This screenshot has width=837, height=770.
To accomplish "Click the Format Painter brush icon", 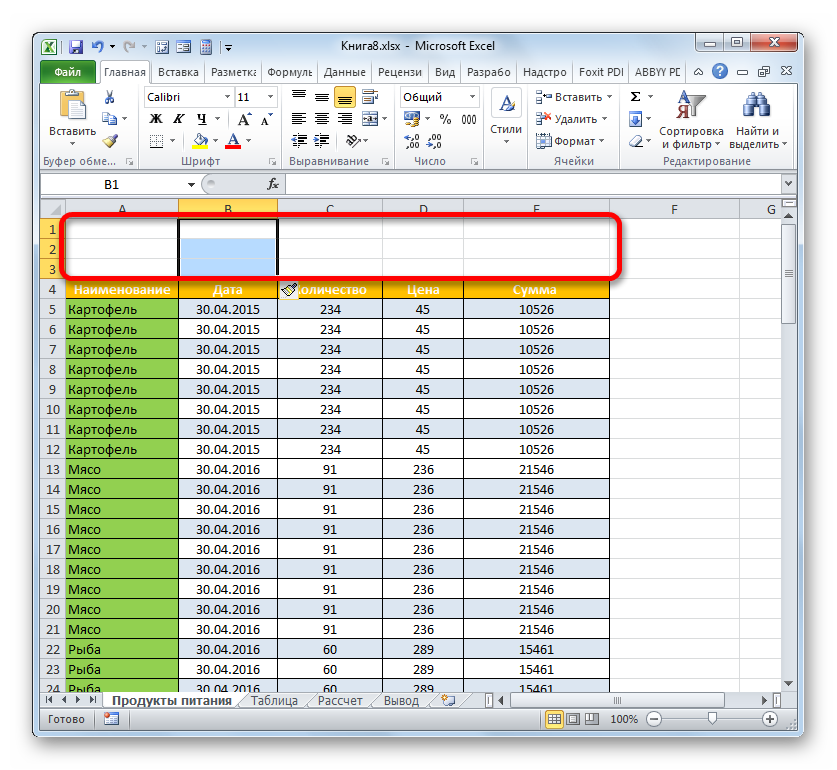I will [x=110, y=141].
